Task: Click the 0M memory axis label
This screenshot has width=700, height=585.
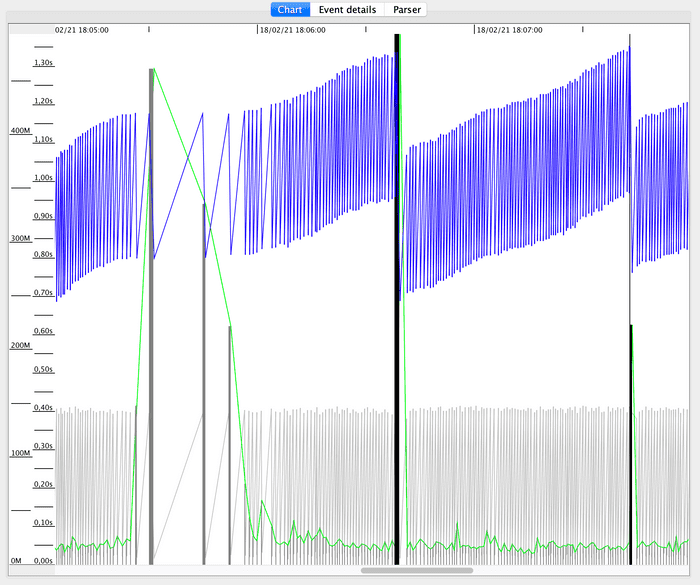Action: (17, 560)
